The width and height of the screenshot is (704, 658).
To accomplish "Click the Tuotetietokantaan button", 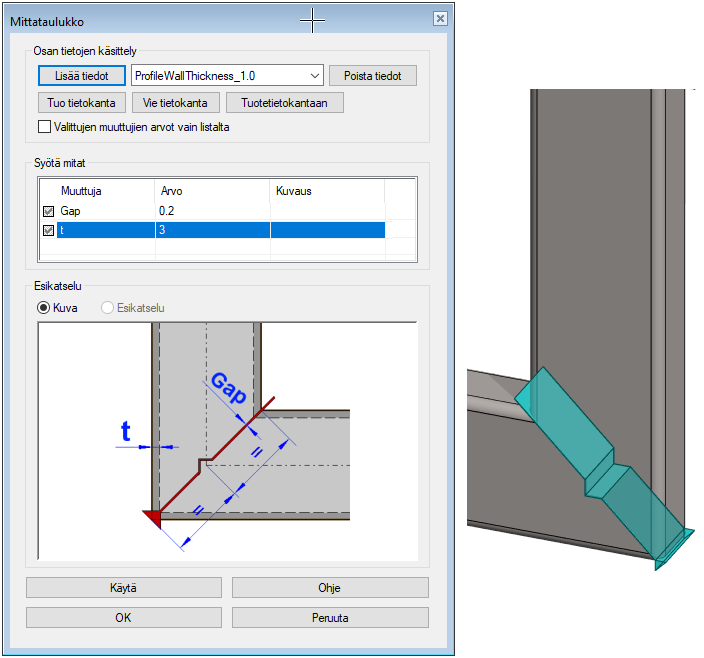I will coord(284,103).
